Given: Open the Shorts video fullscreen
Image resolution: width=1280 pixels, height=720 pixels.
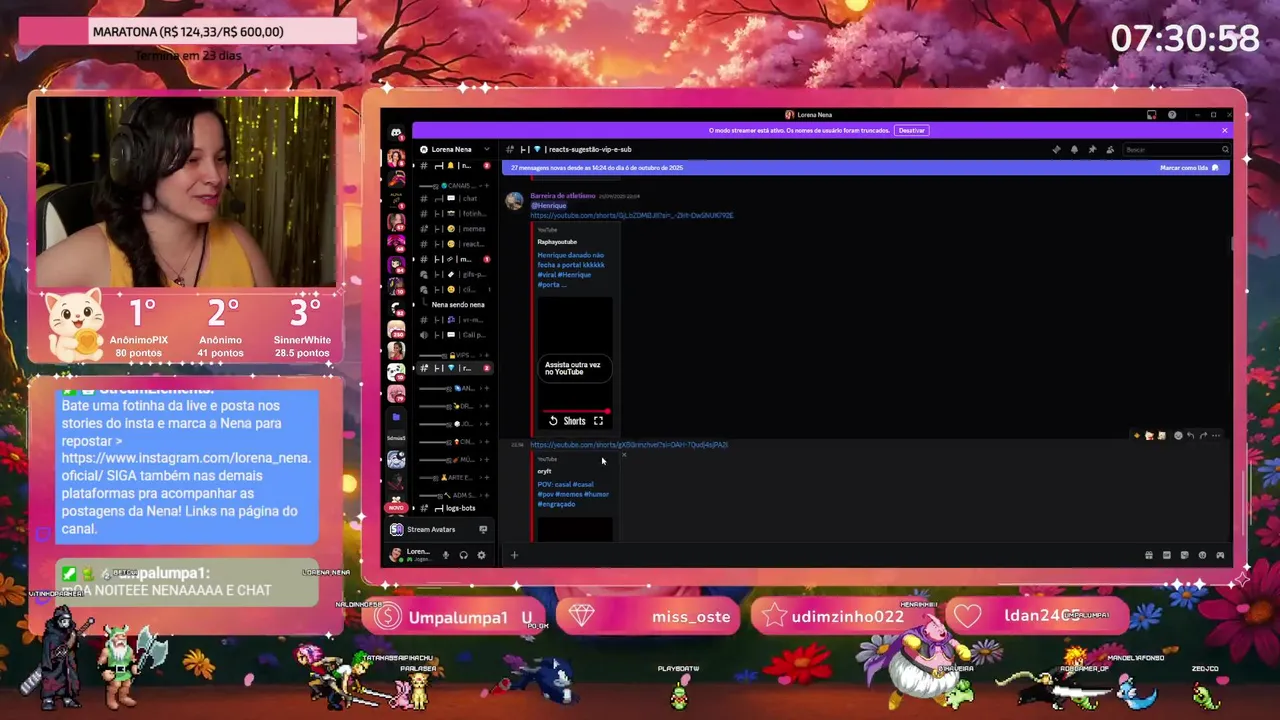Looking at the screenshot, I should point(598,421).
